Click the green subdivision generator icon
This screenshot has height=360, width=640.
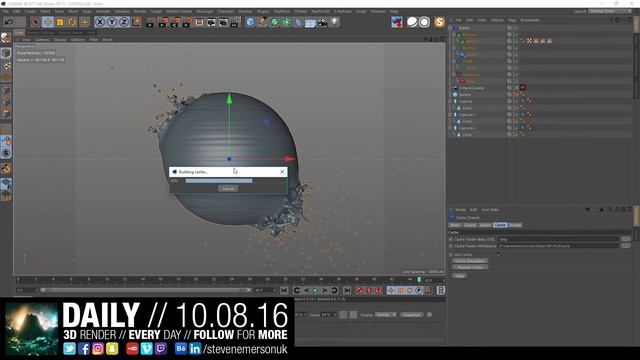[x=275, y=22]
